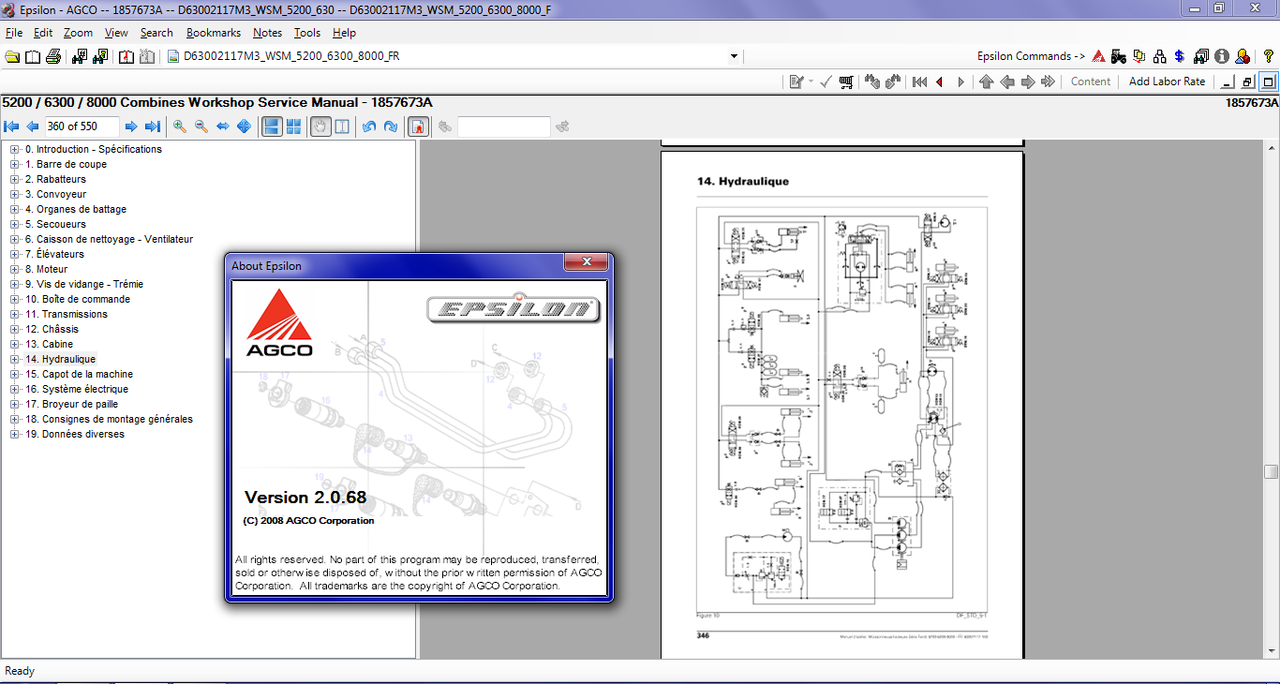
Task: Open the notes tool dropdown arrow
Action: [810, 82]
